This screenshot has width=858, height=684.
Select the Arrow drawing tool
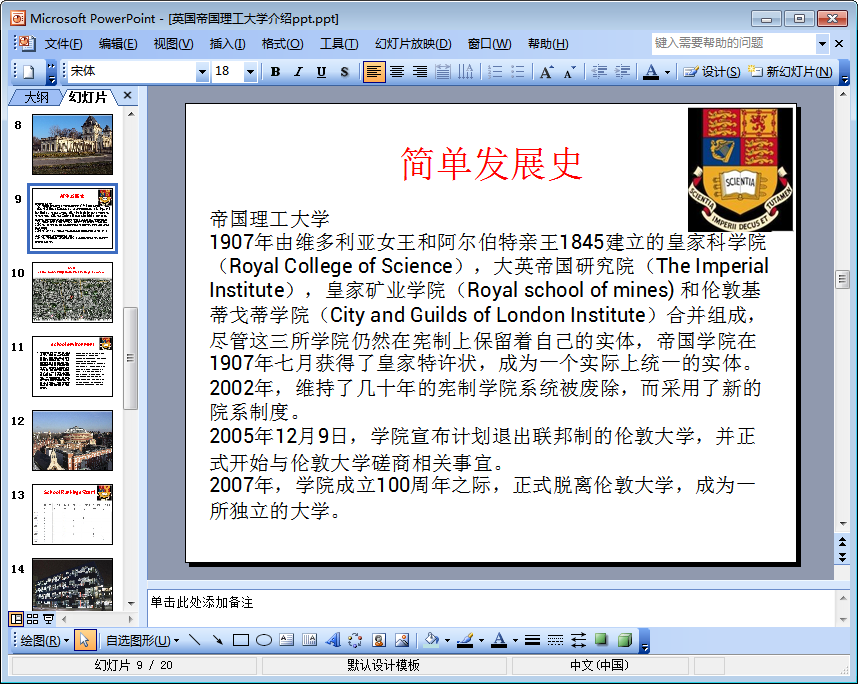(218, 640)
